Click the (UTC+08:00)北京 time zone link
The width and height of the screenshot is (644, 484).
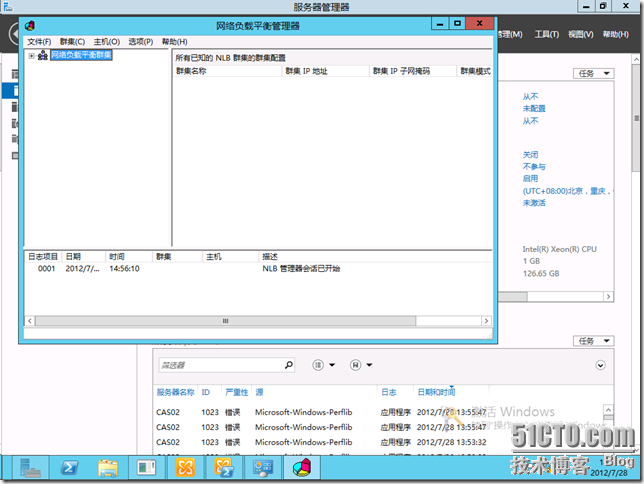(x=567, y=191)
